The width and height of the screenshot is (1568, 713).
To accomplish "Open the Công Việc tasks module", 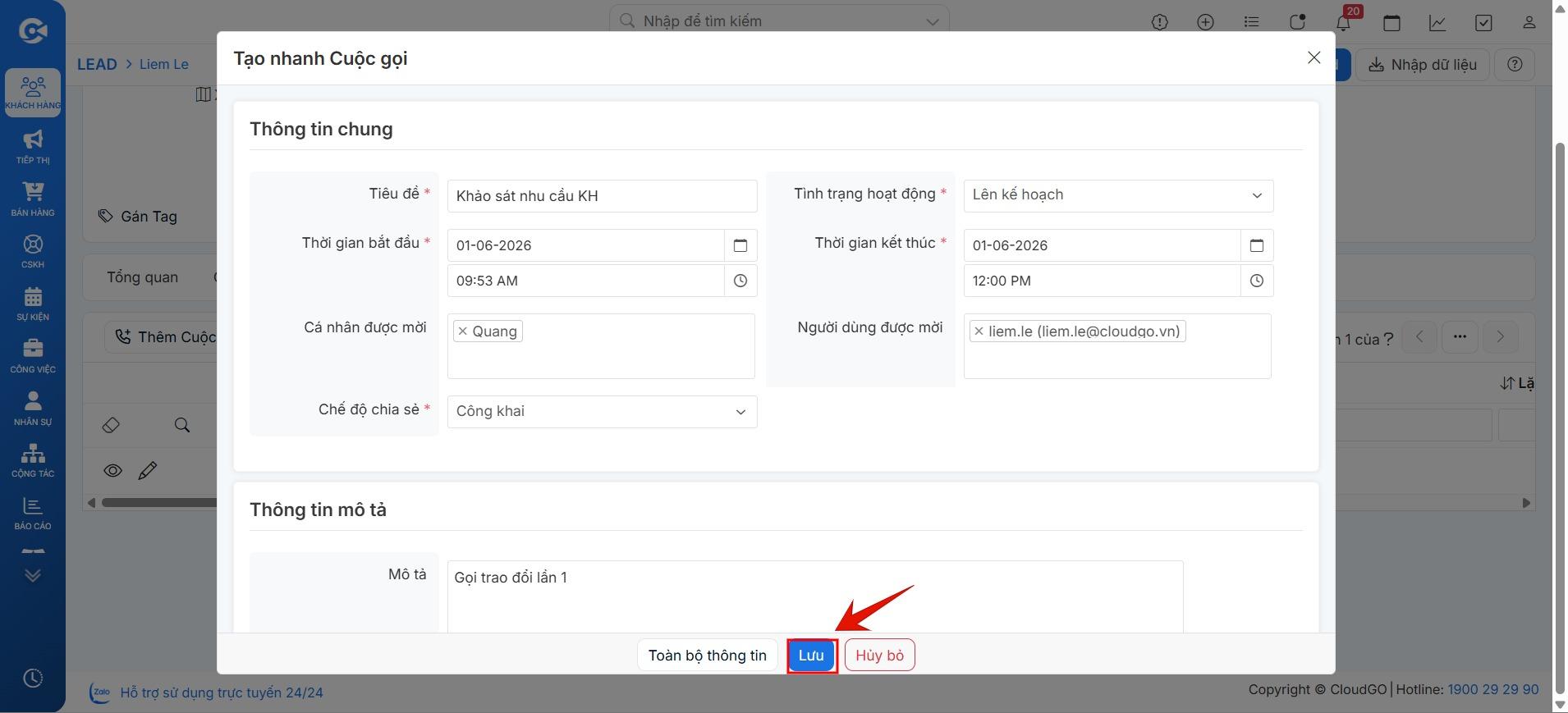I will point(33,355).
